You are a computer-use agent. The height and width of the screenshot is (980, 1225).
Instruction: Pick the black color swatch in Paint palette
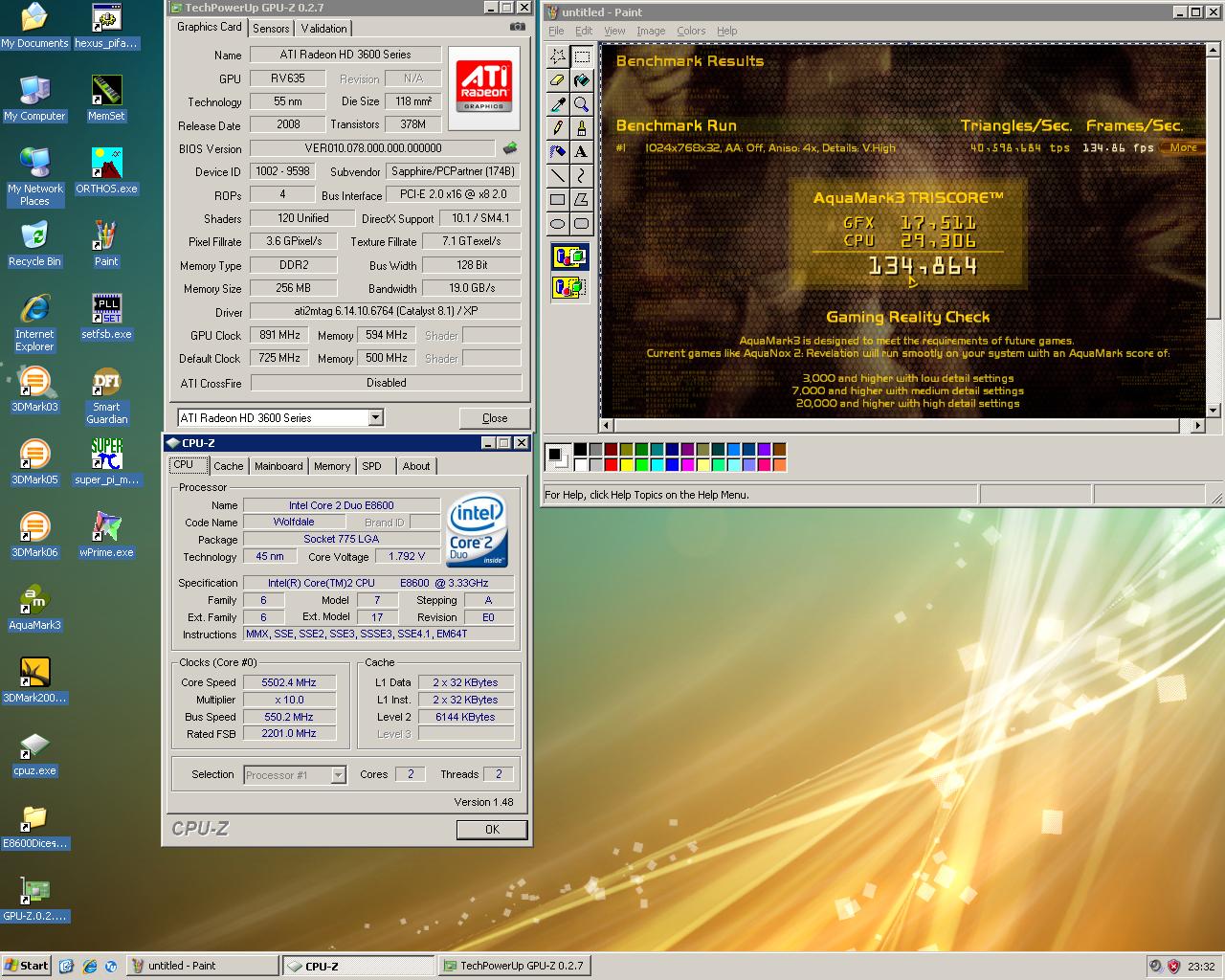[580, 450]
